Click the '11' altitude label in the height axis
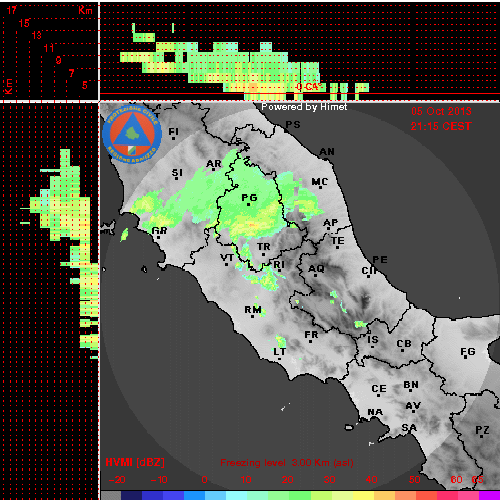The width and height of the screenshot is (500, 500). coord(49,48)
